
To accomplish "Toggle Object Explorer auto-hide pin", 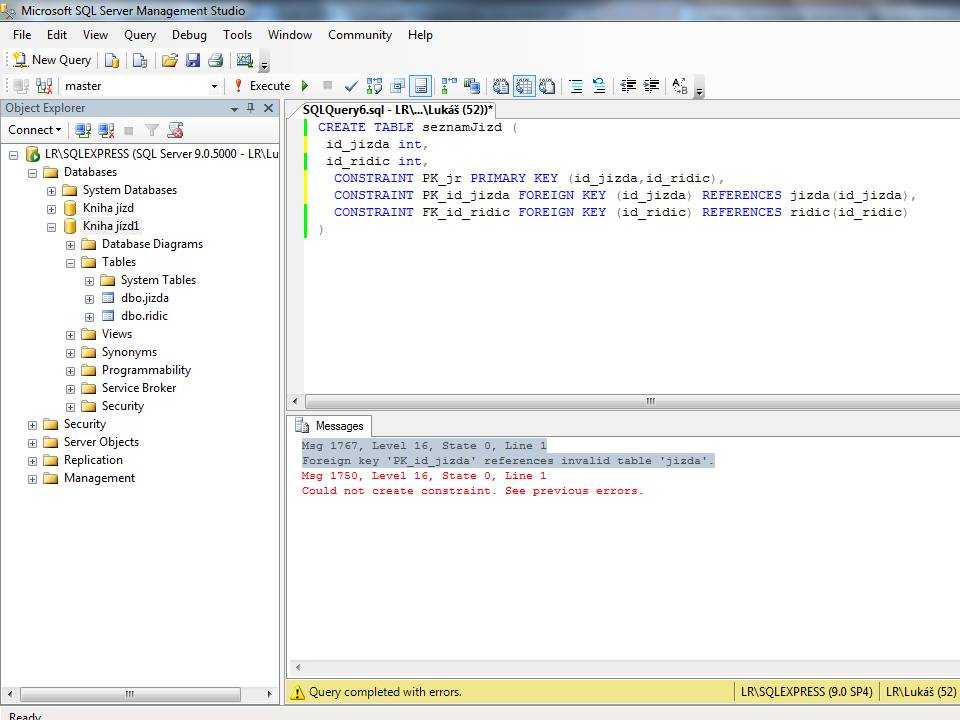I will pyautogui.click(x=250, y=108).
